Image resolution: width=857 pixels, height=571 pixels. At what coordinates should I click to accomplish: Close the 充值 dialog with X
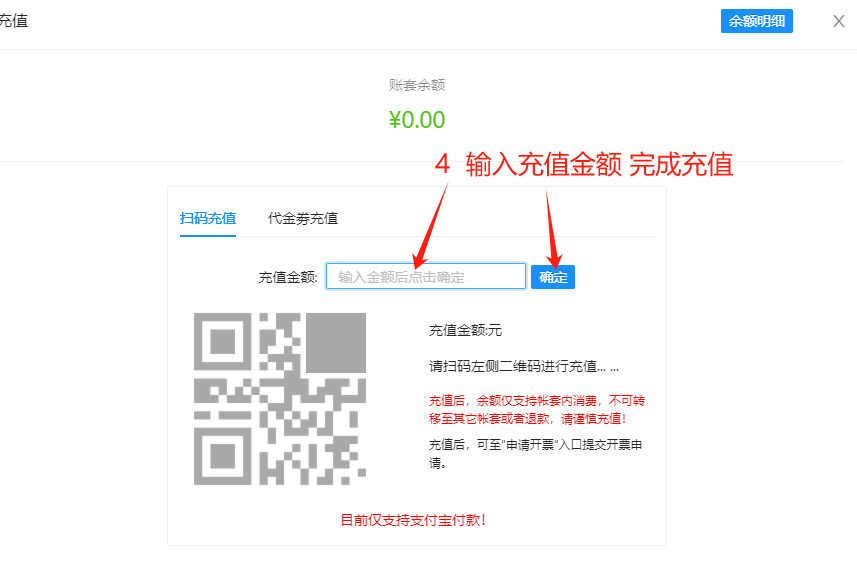click(x=838, y=21)
